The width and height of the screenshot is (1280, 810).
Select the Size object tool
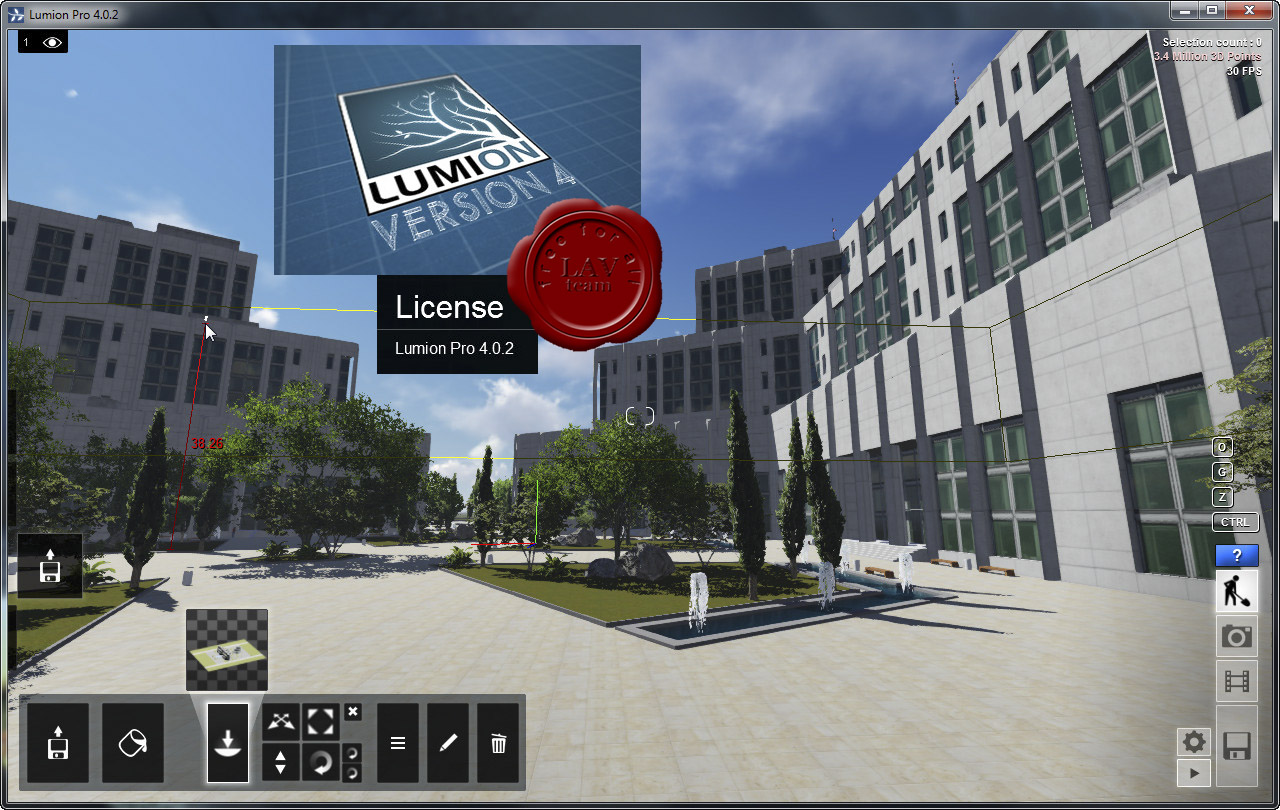click(x=321, y=721)
